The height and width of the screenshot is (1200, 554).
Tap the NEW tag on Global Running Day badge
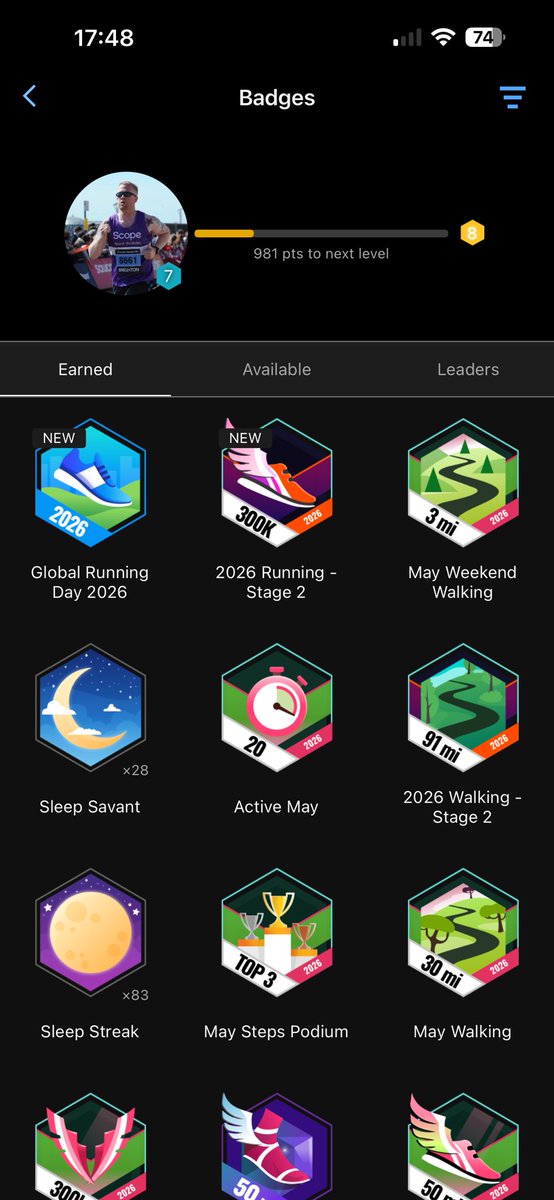coord(59,438)
